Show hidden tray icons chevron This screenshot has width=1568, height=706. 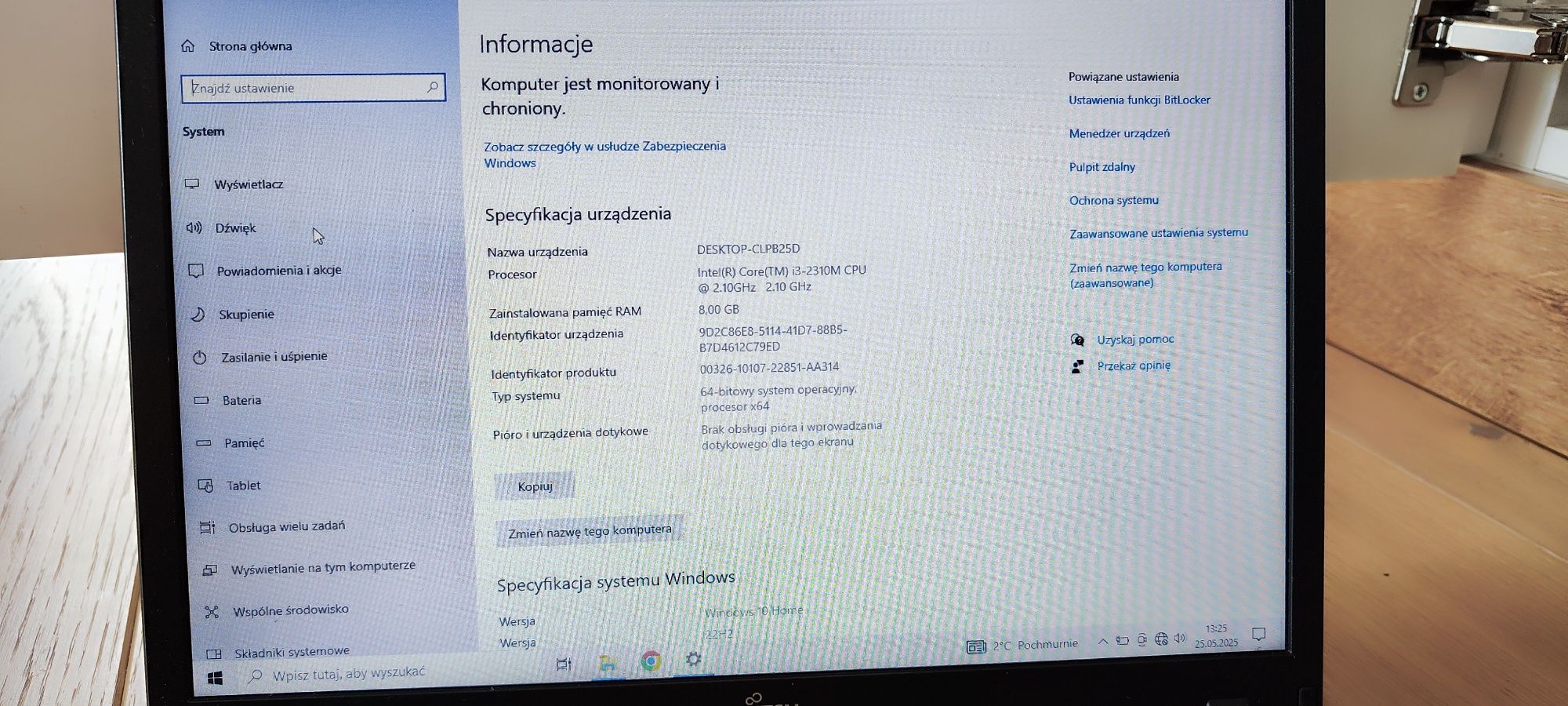click(1103, 642)
